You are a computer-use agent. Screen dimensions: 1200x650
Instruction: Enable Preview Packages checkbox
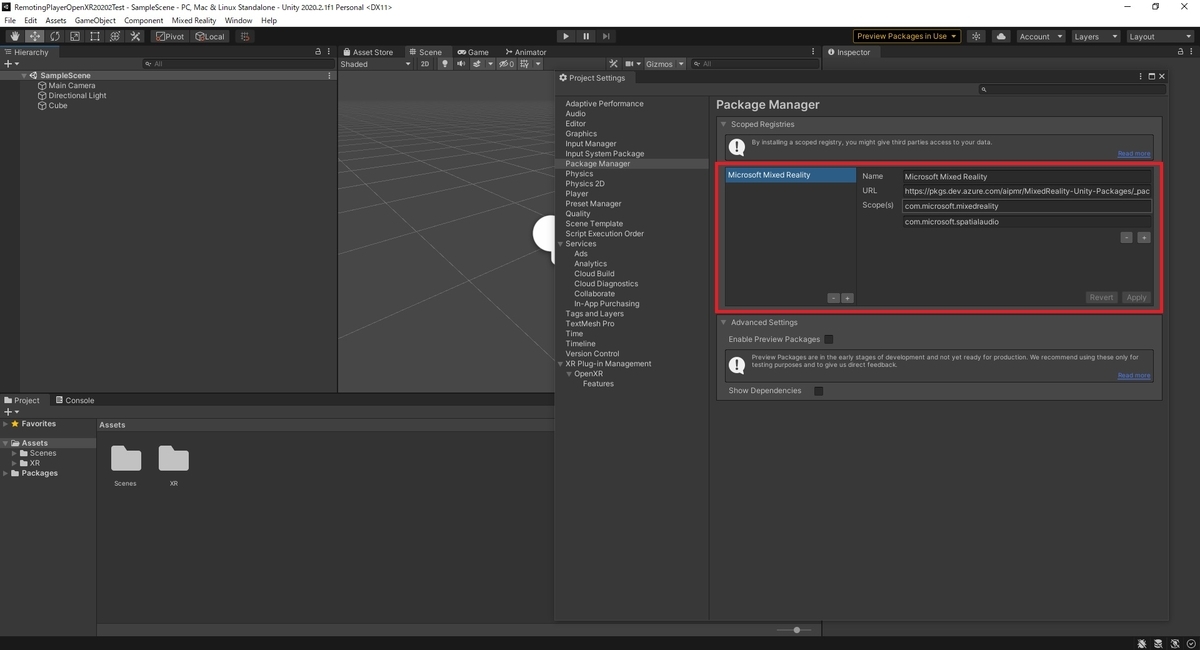(x=828, y=339)
